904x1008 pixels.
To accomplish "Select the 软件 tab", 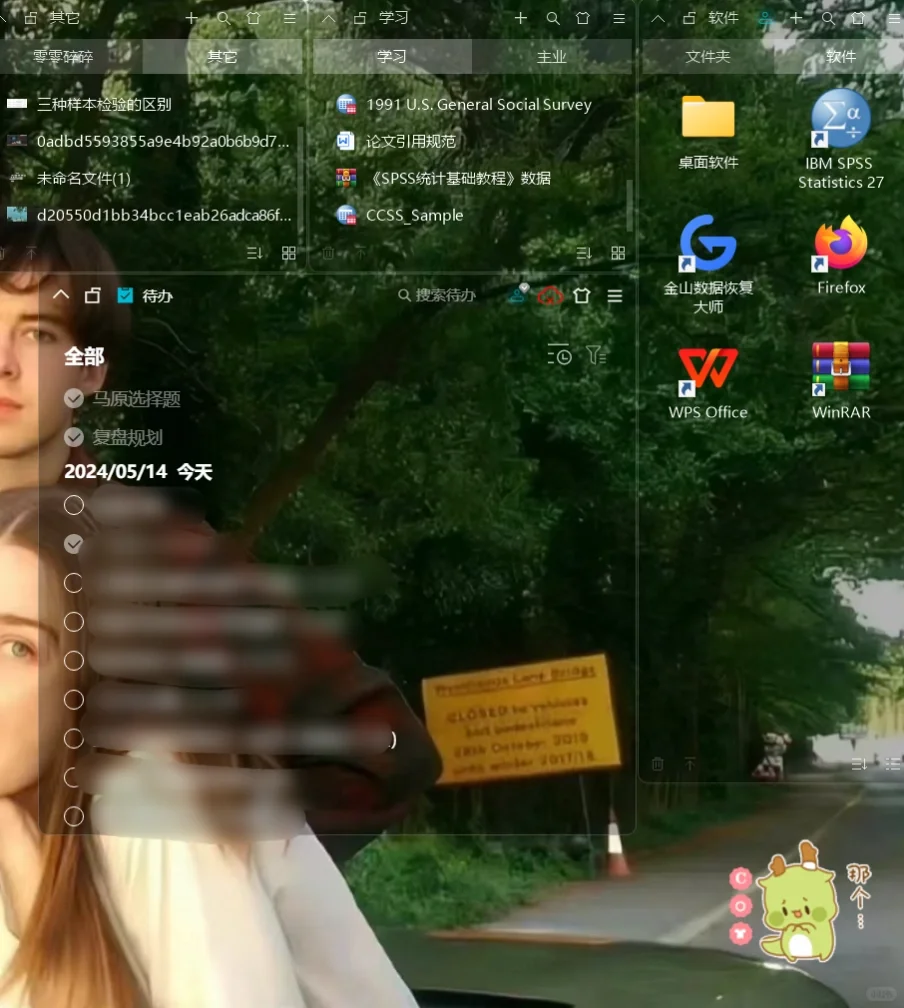I will click(x=840, y=57).
